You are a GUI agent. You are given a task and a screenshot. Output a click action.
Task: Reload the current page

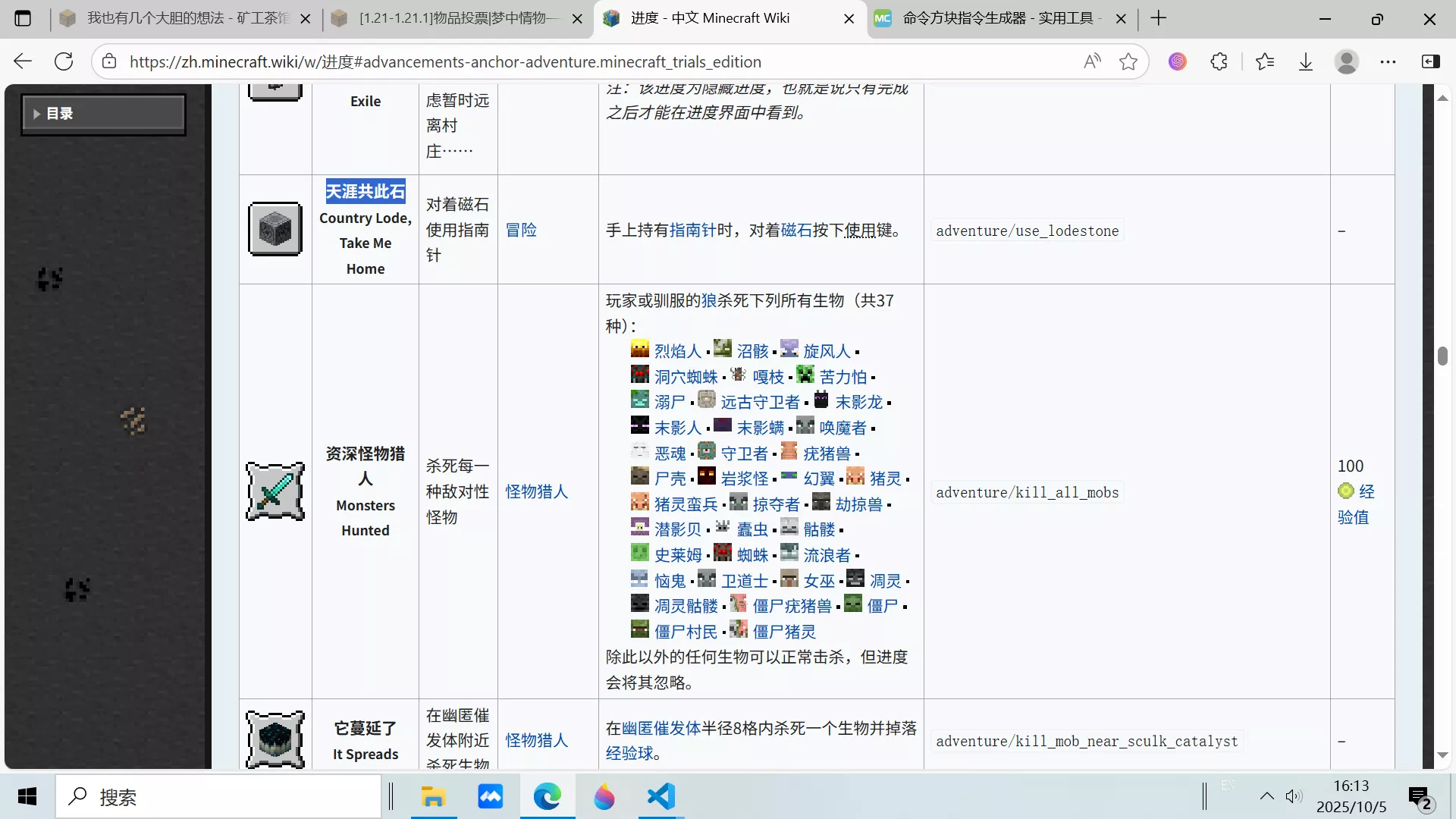(x=64, y=61)
